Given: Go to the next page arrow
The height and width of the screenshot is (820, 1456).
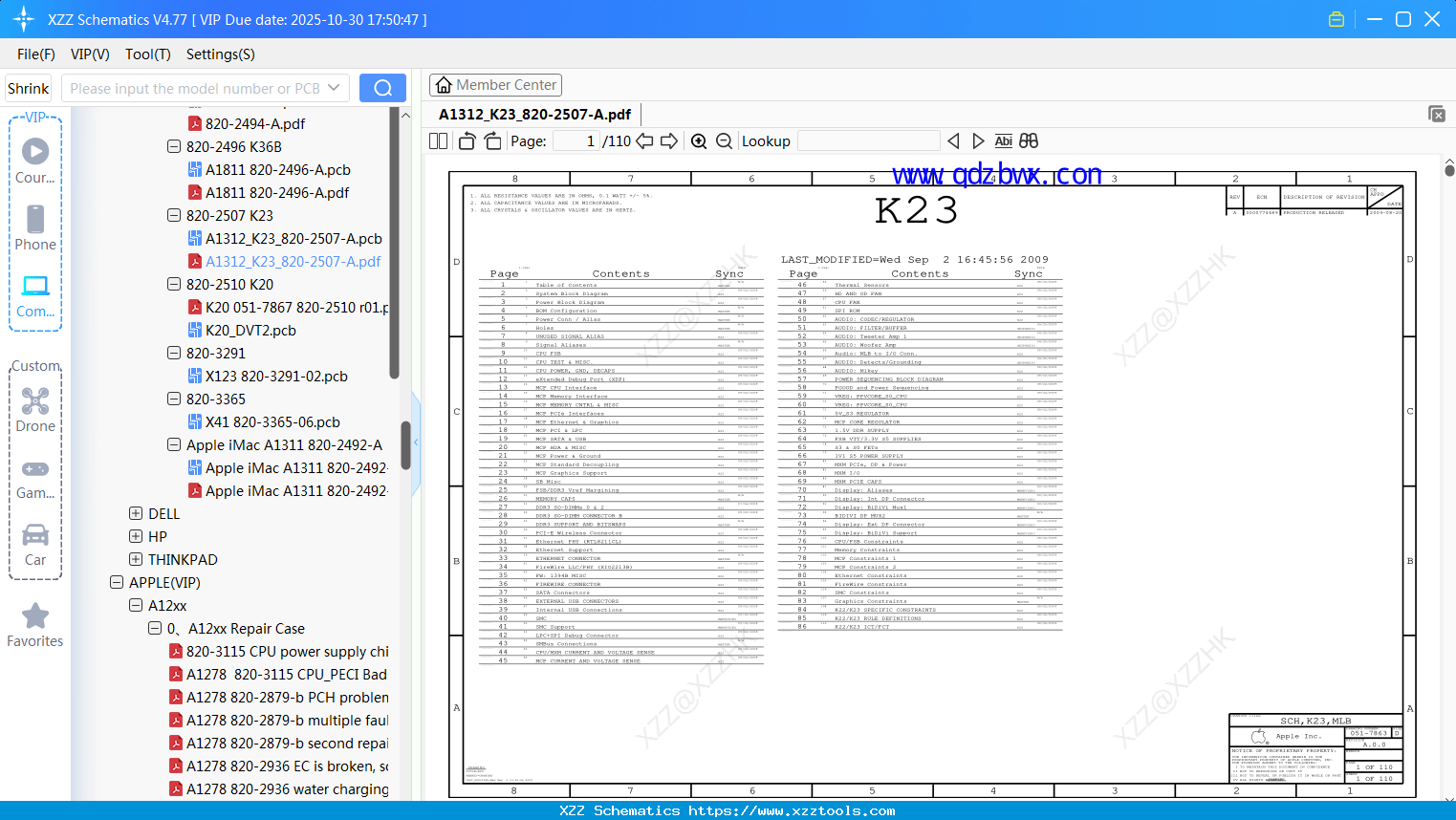Looking at the screenshot, I should (669, 141).
